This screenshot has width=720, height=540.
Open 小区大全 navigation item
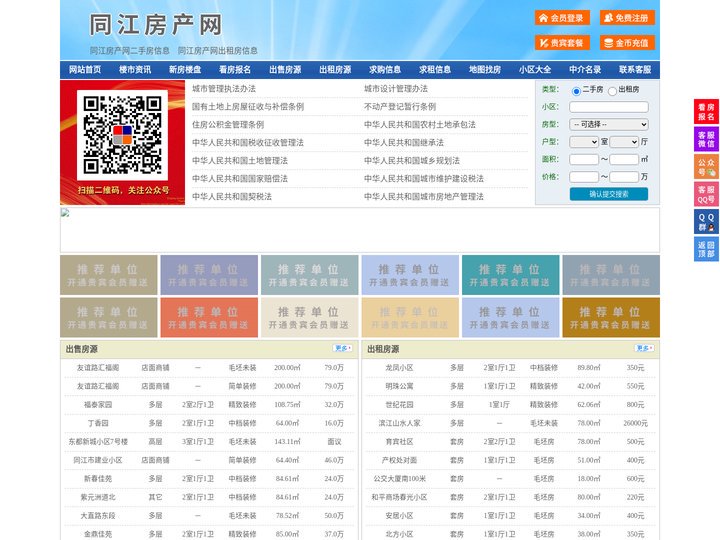click(535, 70)
